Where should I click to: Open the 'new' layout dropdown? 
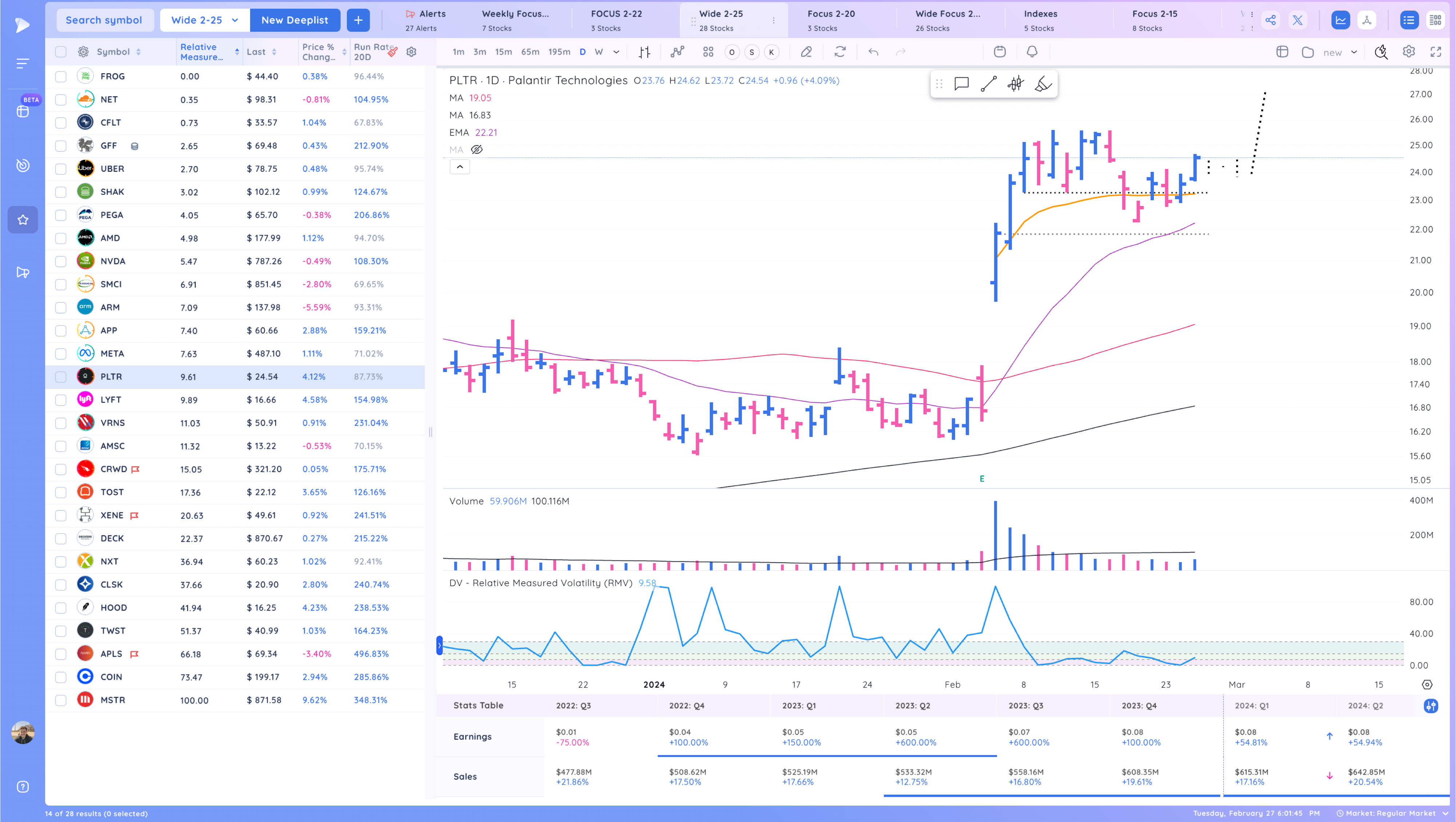(1340, 52)
